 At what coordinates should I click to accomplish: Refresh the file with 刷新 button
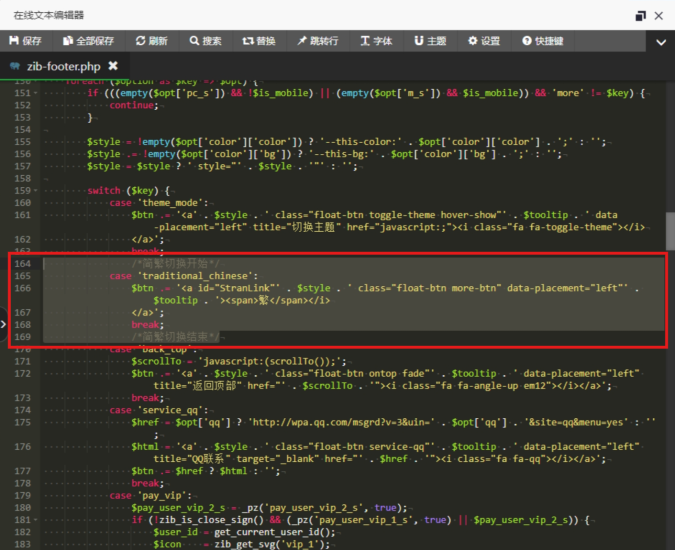(152, 41)
